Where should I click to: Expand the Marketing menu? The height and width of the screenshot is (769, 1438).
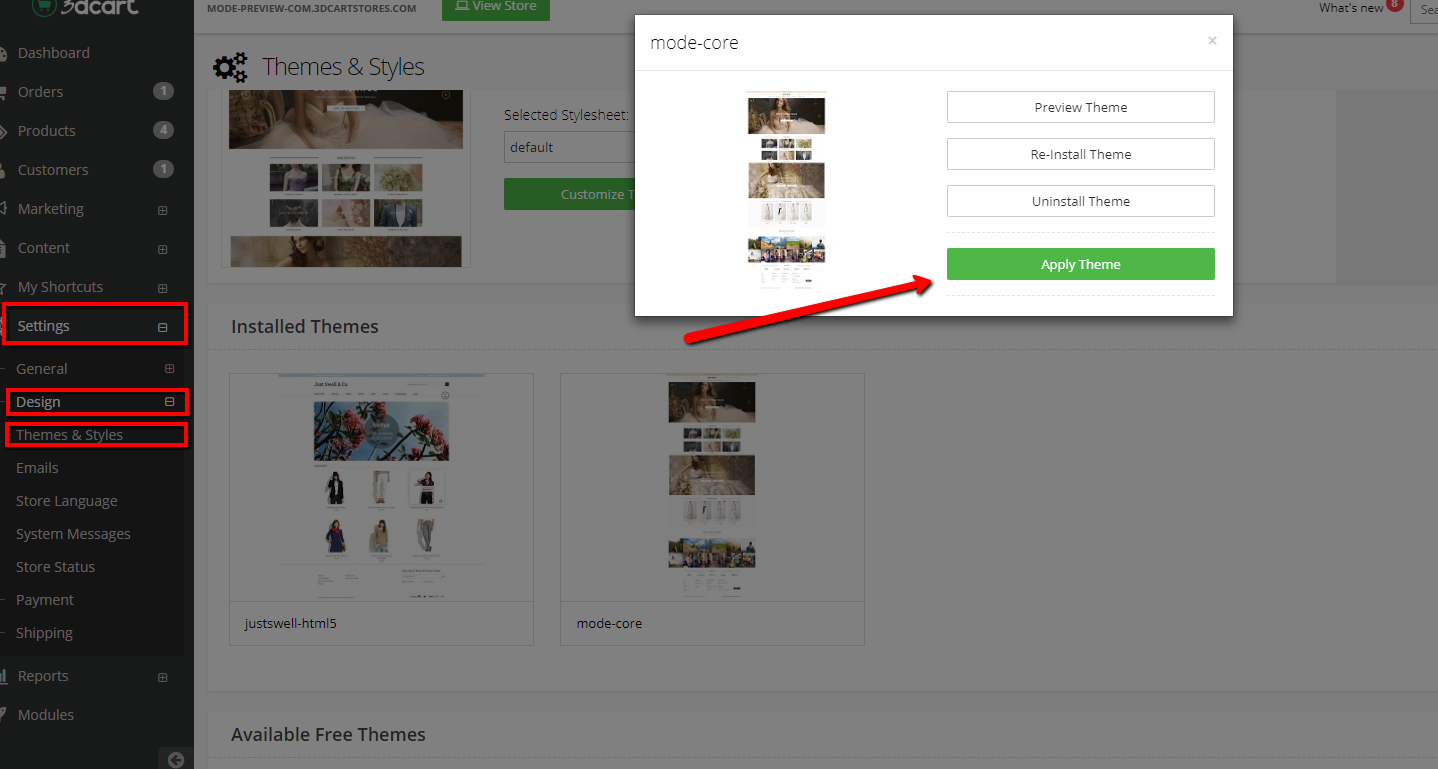pyautogui.click(x=163, y=210)
